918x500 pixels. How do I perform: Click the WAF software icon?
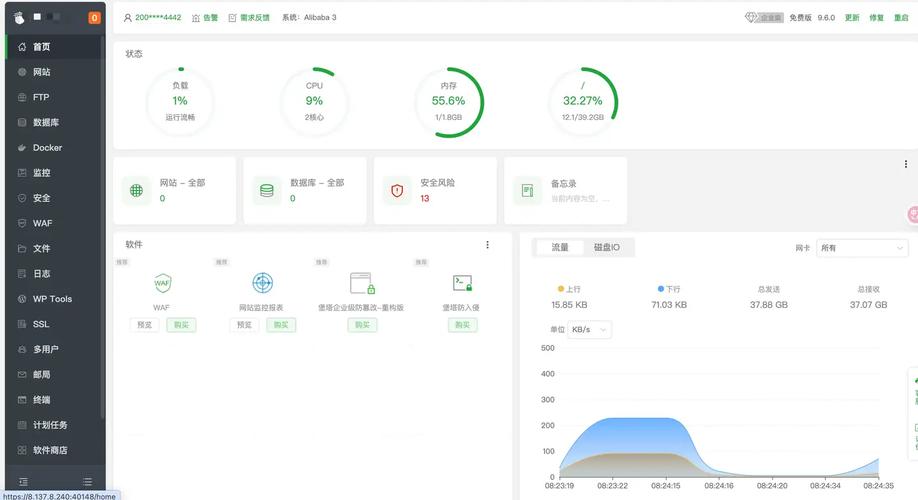pos(162,283)
